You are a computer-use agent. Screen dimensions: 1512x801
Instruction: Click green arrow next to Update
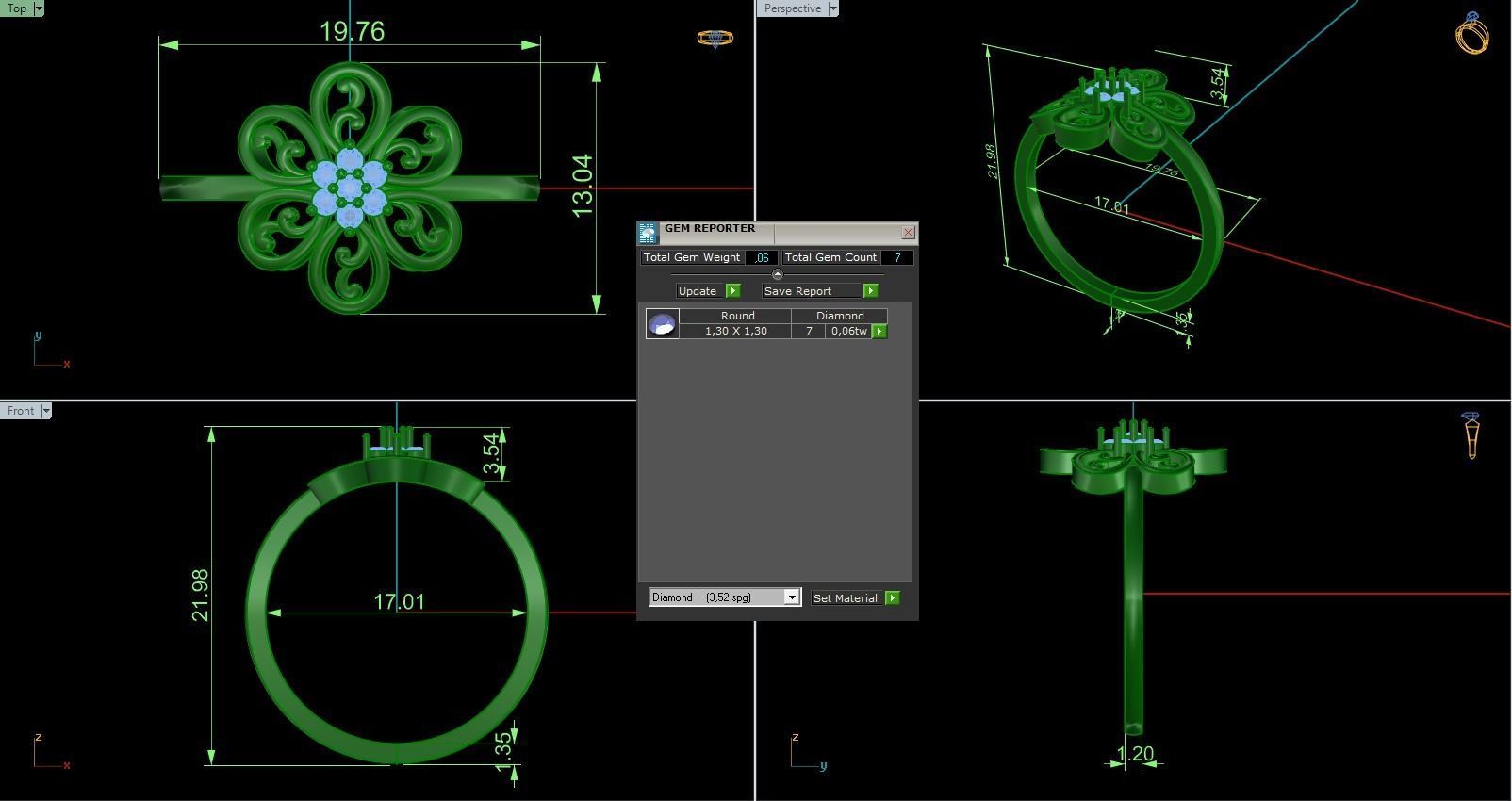tap(732, 291)
